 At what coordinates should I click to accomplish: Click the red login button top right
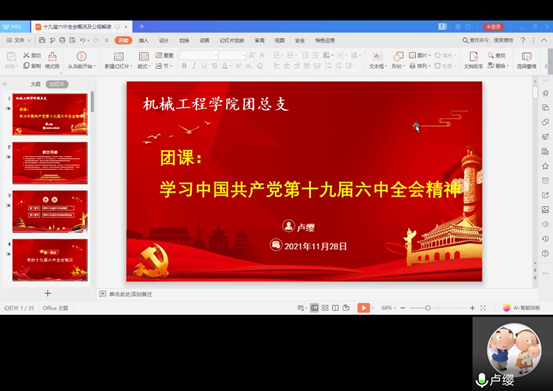click(x=493, y=27)
